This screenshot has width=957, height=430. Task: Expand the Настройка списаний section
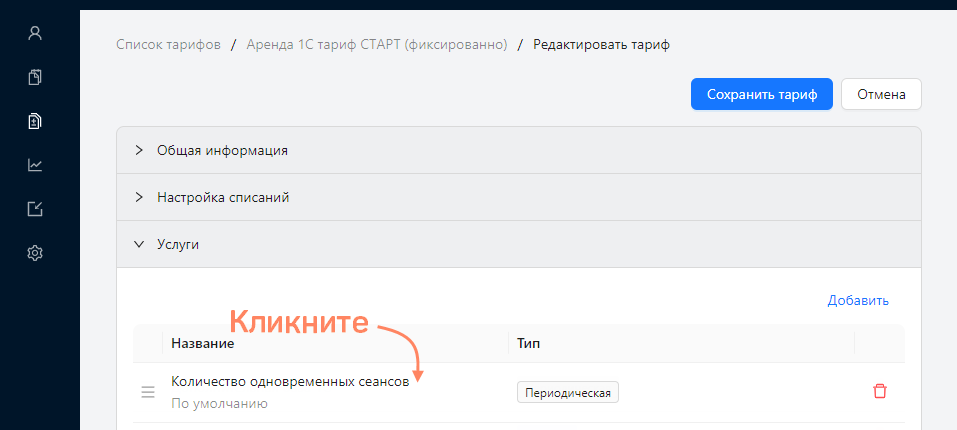pyautogui.click(x=518, y=198)
